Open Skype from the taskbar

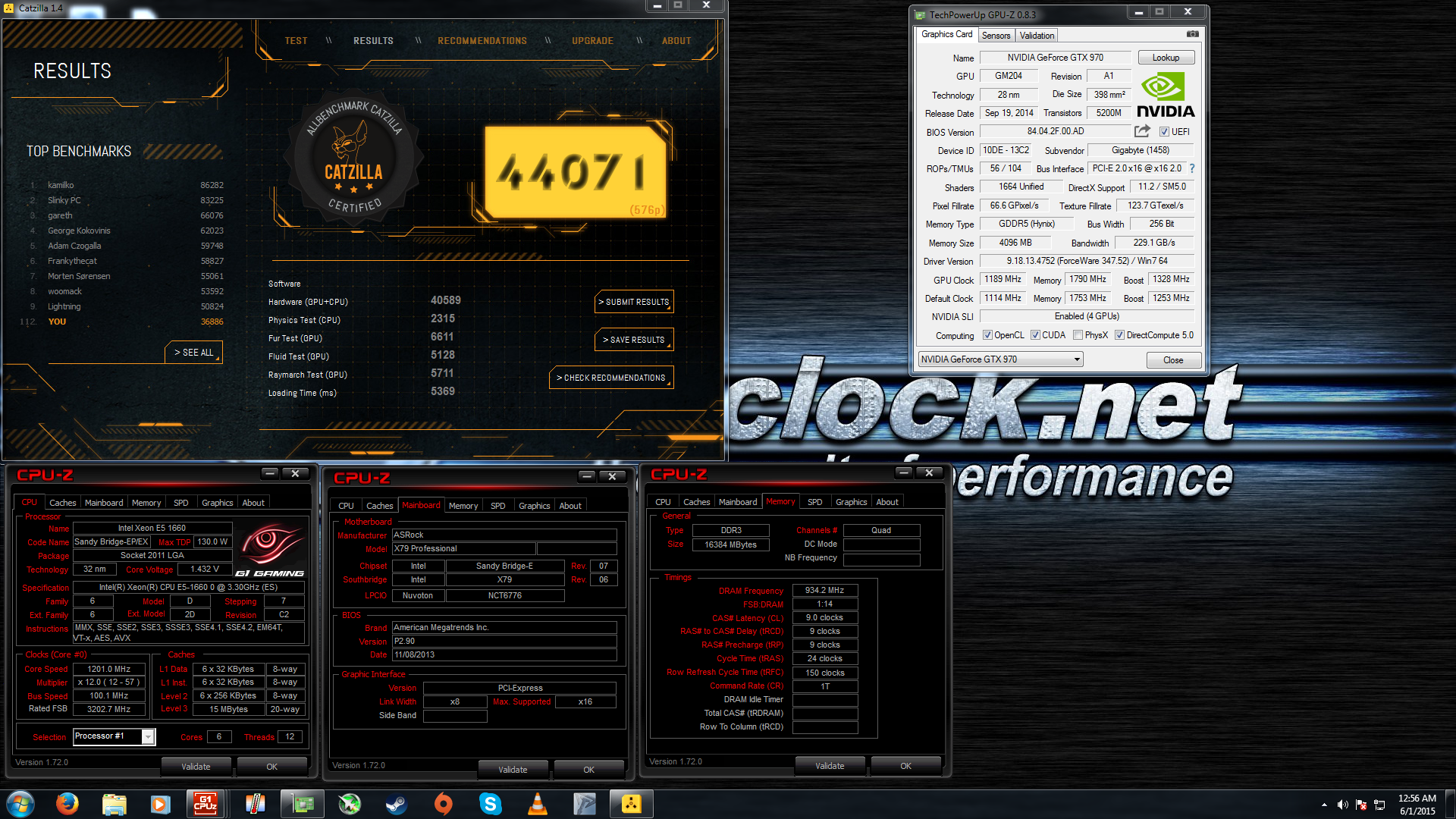[491, 804]
